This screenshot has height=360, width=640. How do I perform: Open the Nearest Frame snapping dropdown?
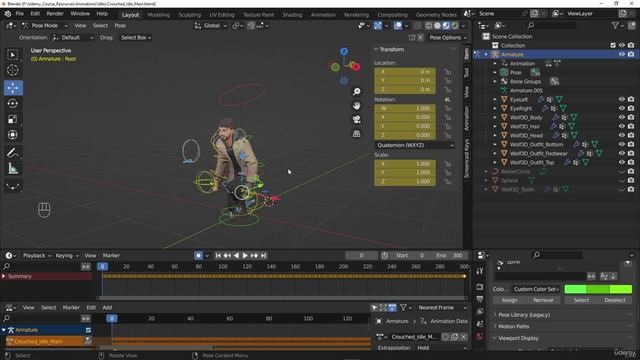441,307
